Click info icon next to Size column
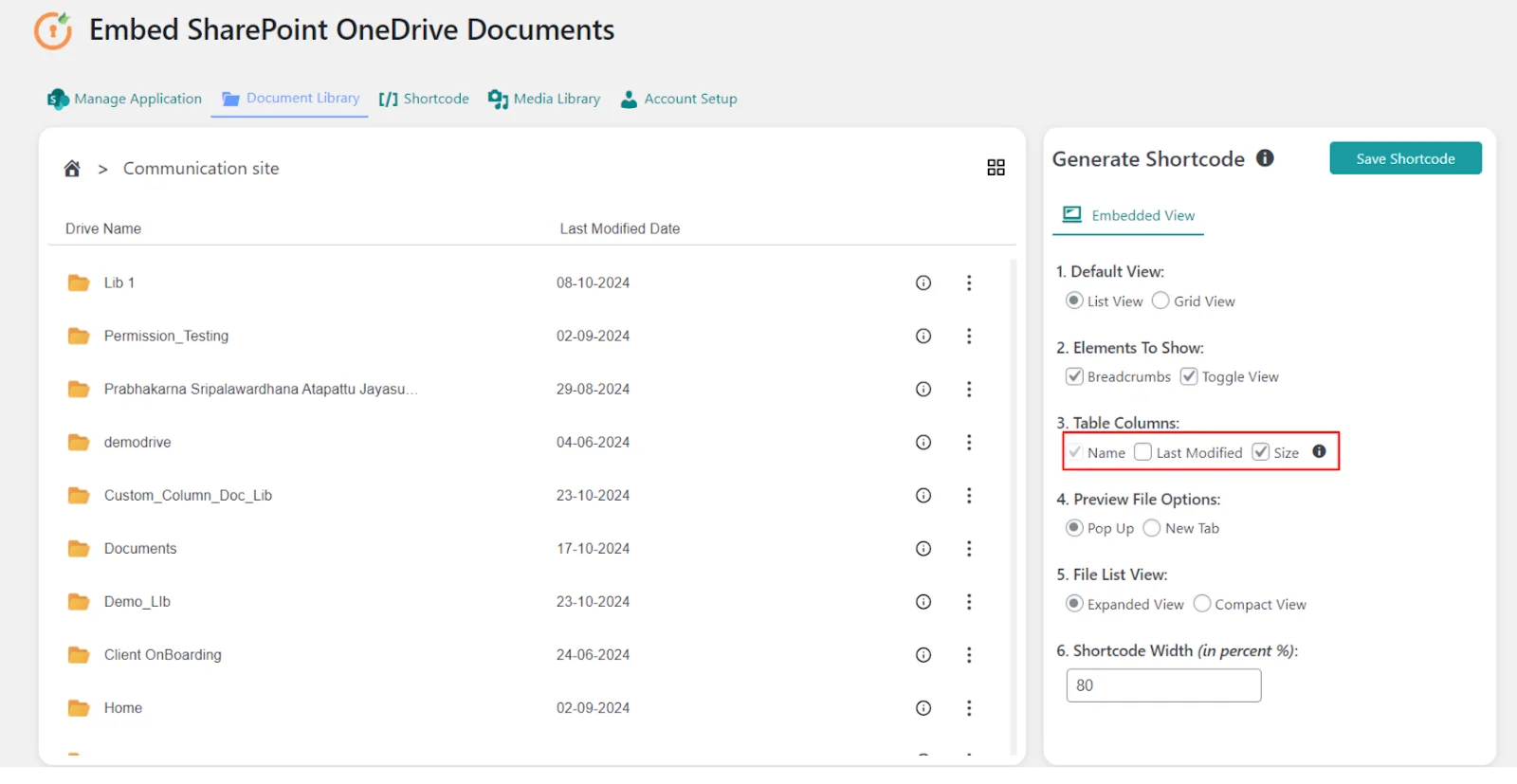This screenshot has height=784, width=1517. click(1319, 451)
